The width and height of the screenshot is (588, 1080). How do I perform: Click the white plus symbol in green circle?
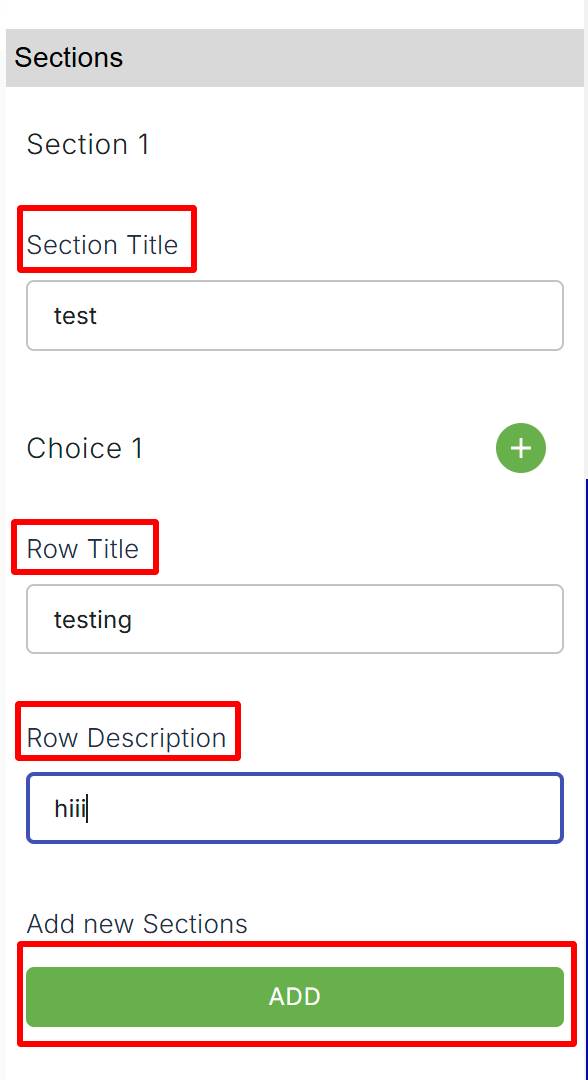pos(521,448)
